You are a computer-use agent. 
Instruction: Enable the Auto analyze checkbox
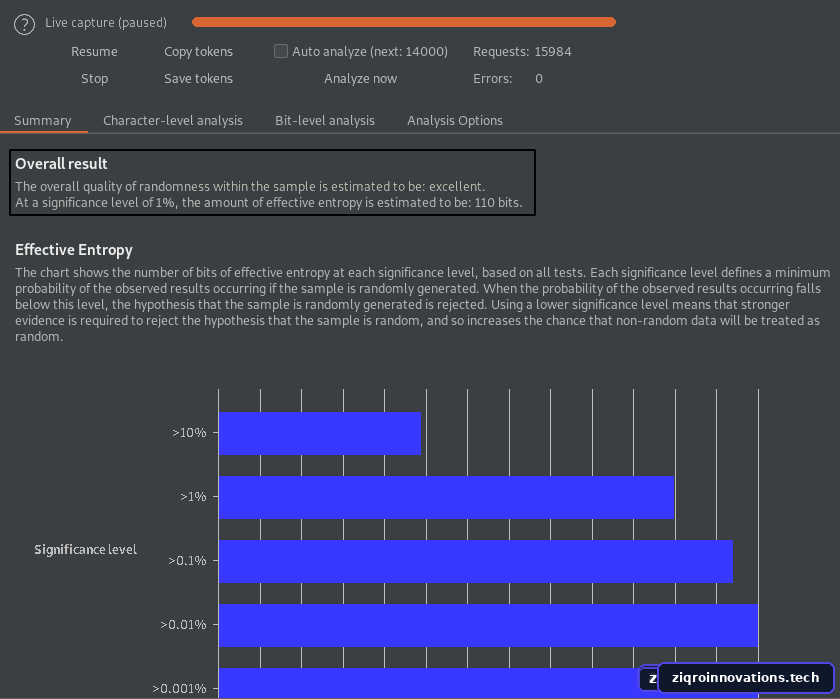pos(280,51)
